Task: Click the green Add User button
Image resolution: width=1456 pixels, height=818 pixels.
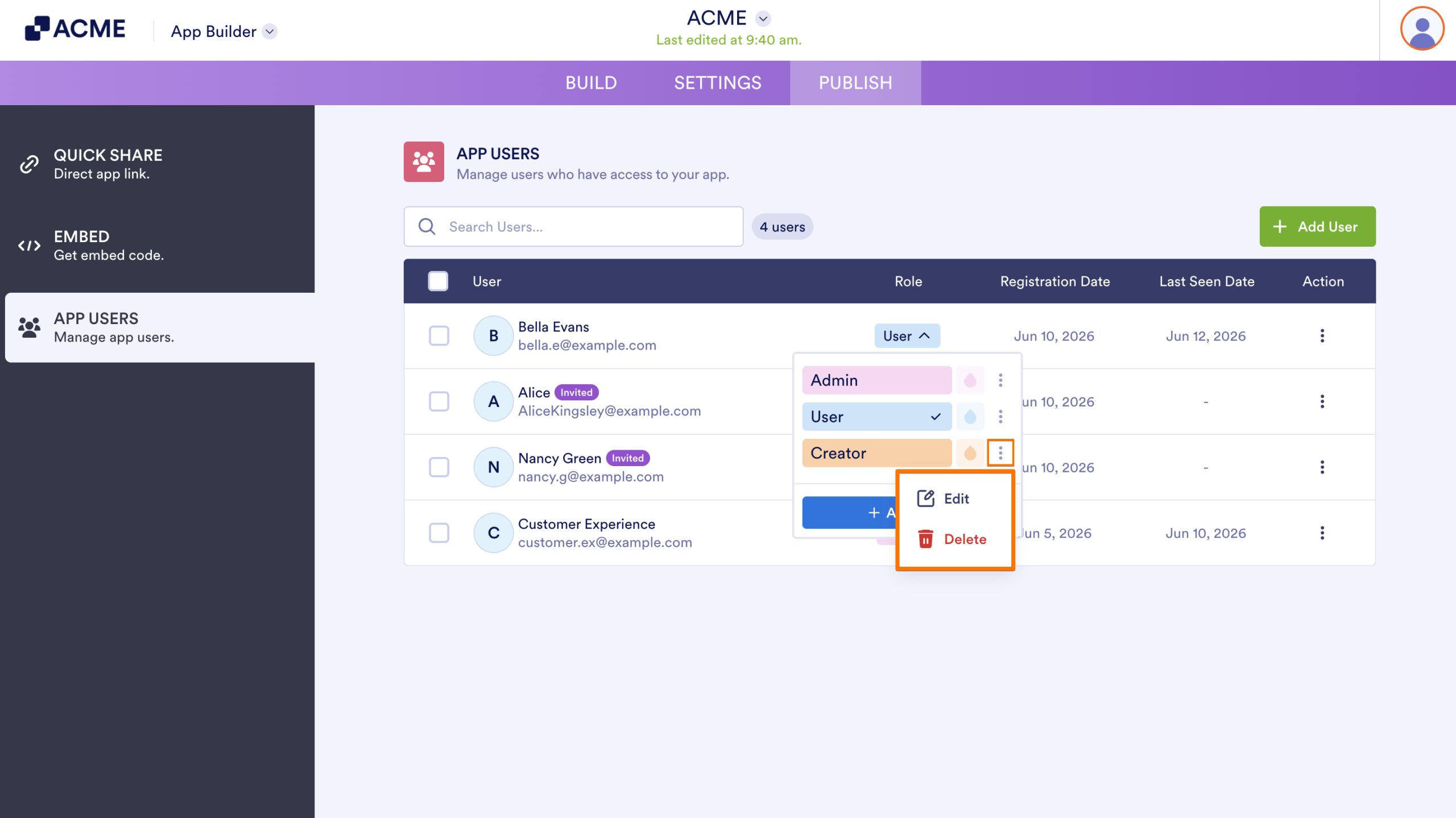Action: [1317, 226]
